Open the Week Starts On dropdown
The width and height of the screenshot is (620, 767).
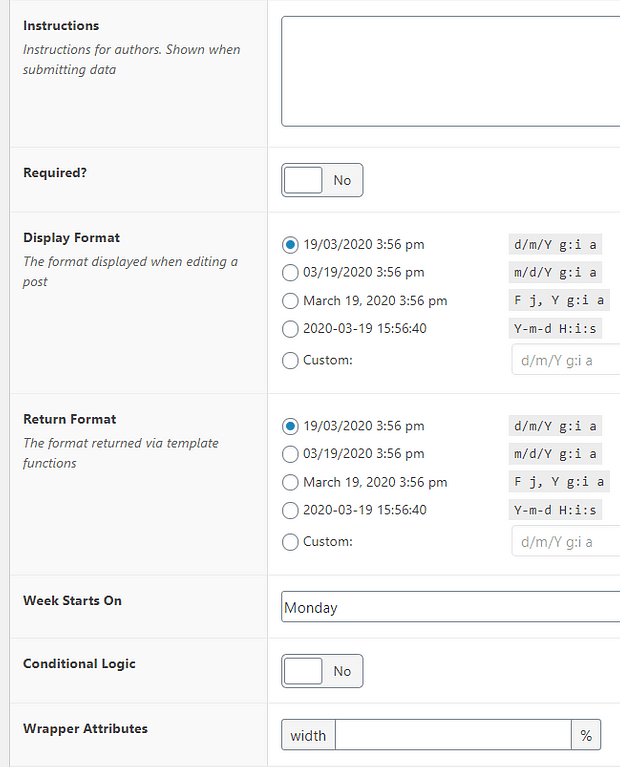point(450,607)
